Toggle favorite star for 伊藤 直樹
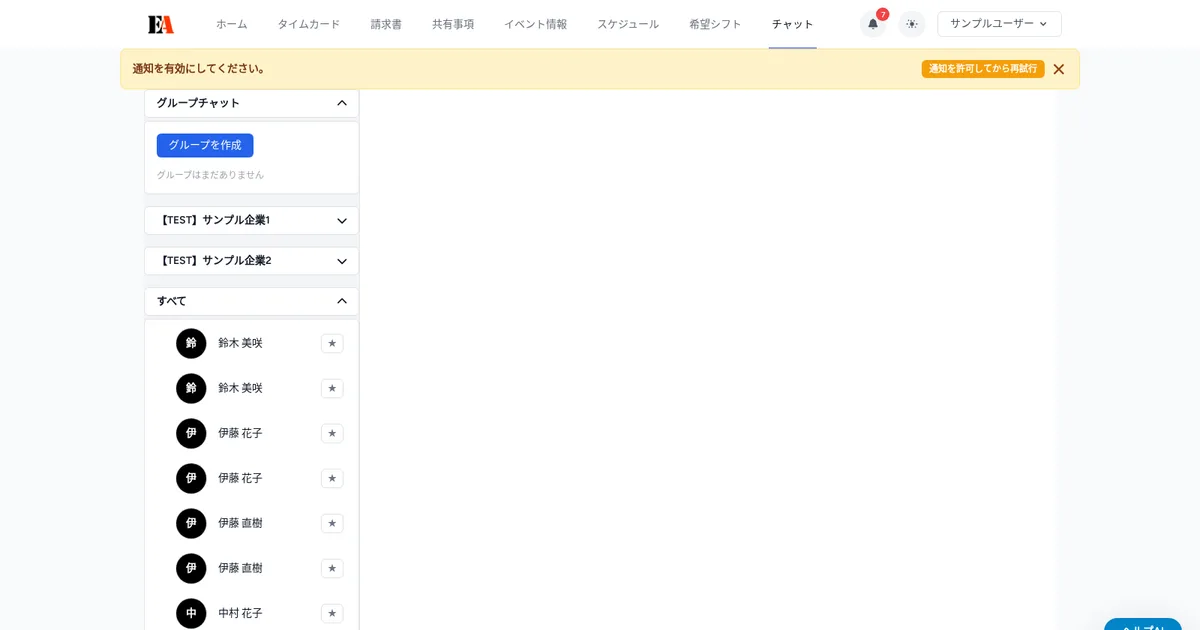Viewport: 1200px width, 630px height. coord(332,523)
